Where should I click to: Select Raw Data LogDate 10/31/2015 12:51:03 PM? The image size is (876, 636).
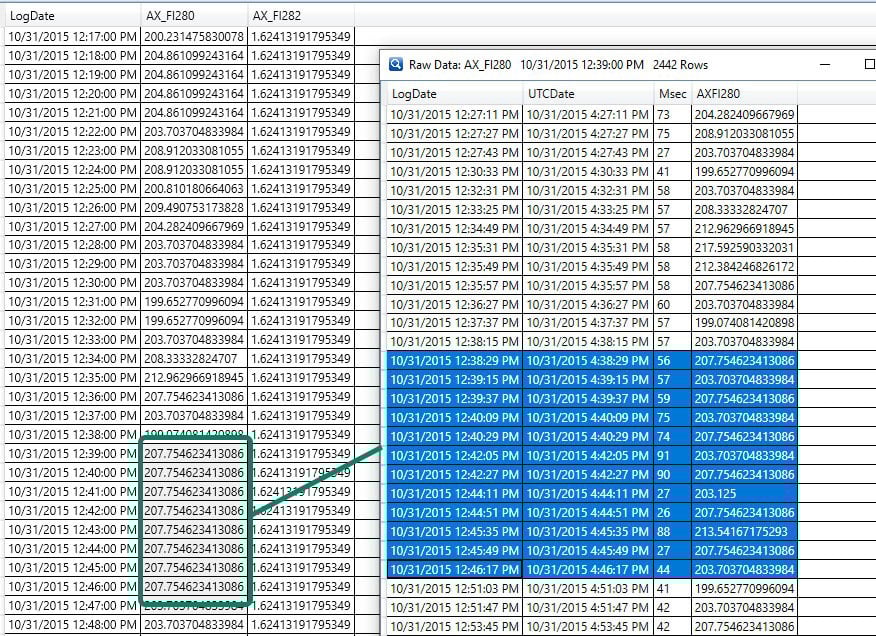tap(454, 589)
